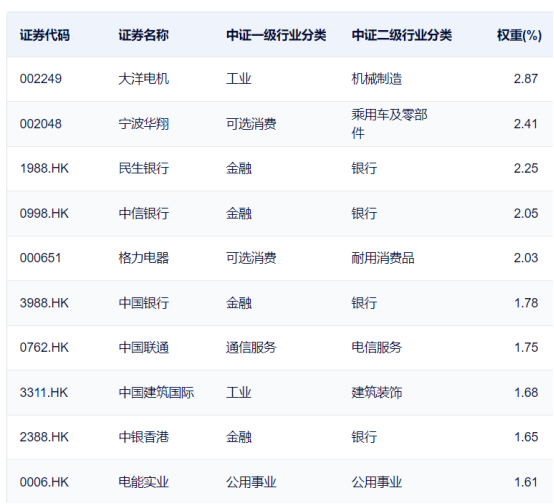This screenshot has height=504, width=554.
Task: Click weight value 2.05
Action: point(526,213)
